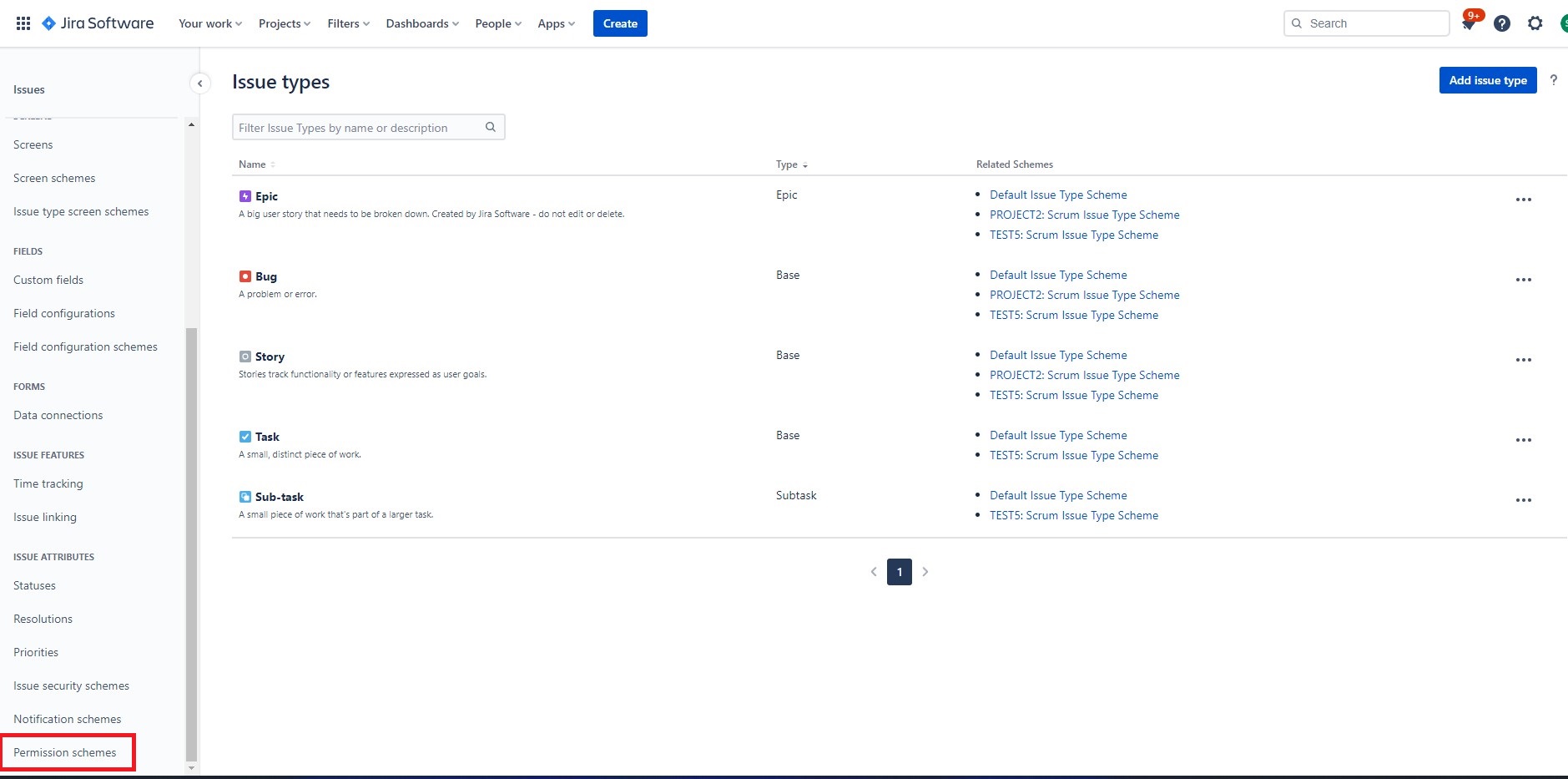Open the help question mark icon
Screen dimensions: 1568x779
coord(1502,23)
